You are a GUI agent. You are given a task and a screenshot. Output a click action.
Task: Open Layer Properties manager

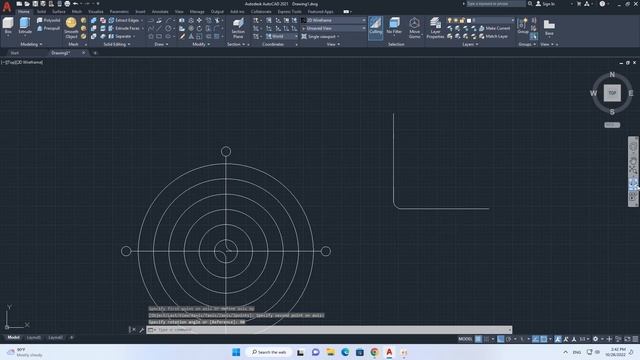point(435,28)
